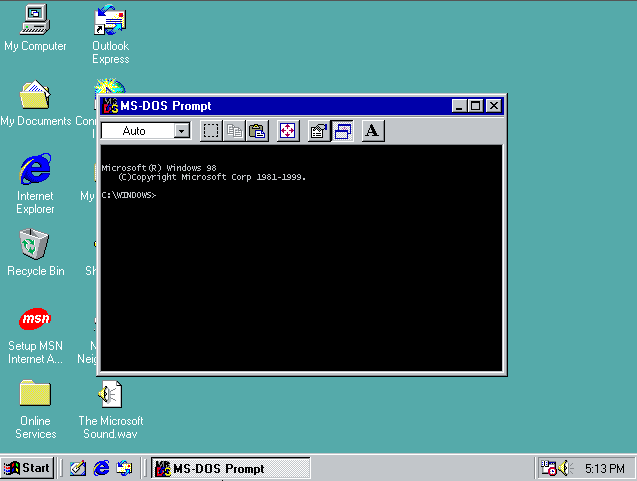Click Show Desktop in Quick Launch
The image size is (637, 481).
[77, 468]
